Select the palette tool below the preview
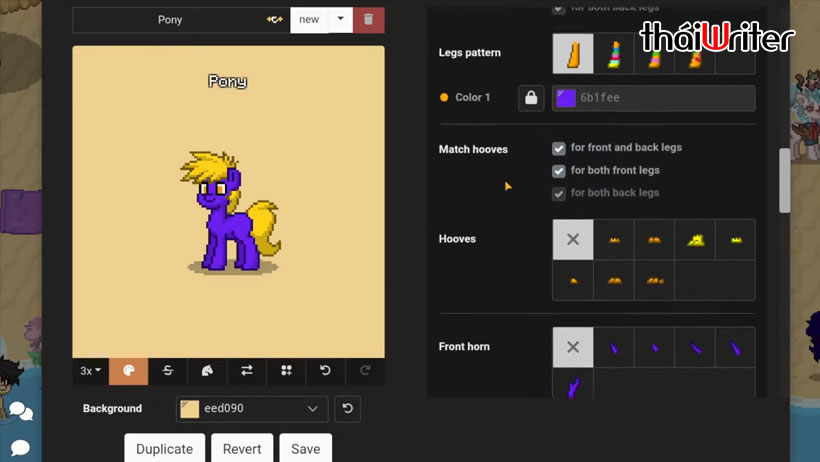Image resolution: width=820 pixels, height=462 pixels. 129,371
